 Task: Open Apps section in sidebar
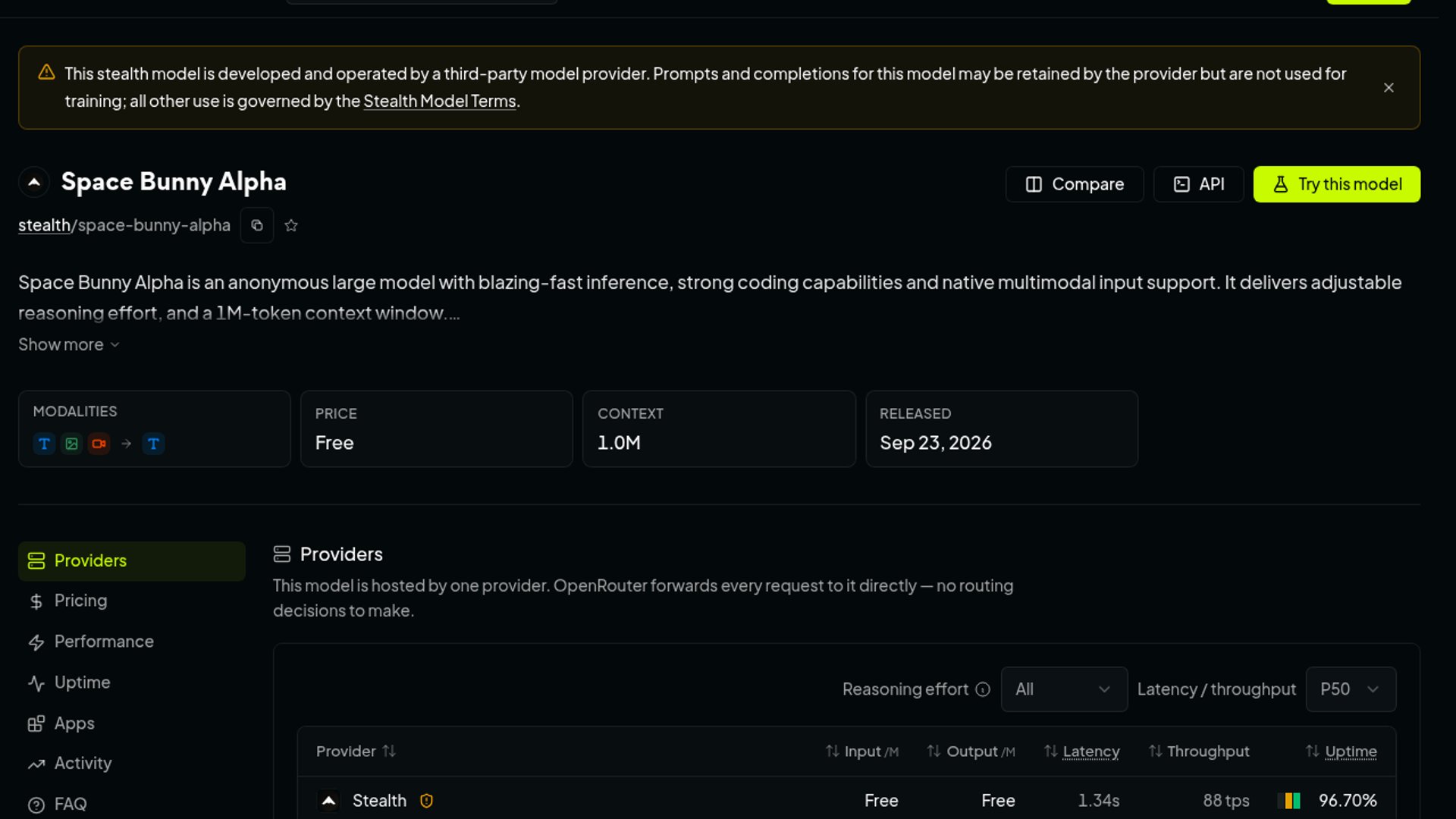click(132, 723)
